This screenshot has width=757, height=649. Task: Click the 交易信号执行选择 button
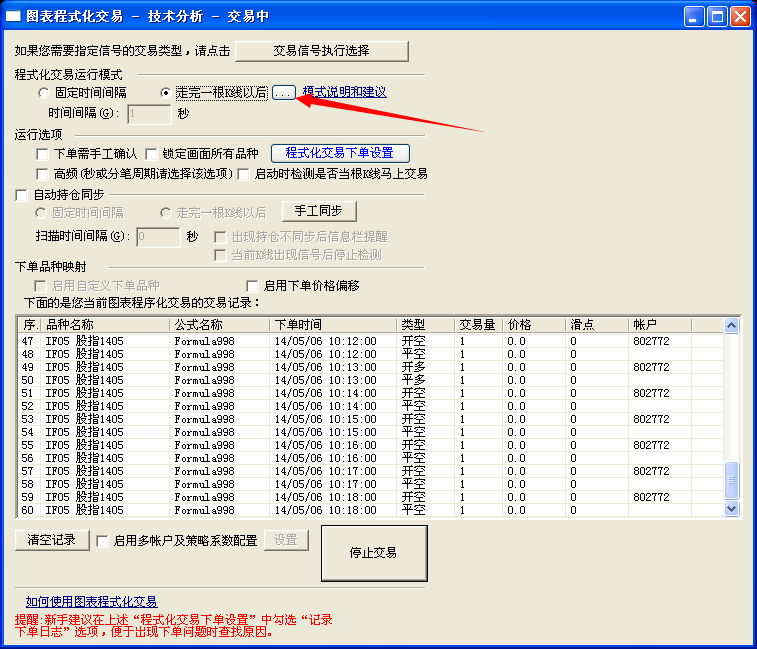(322, 51)
